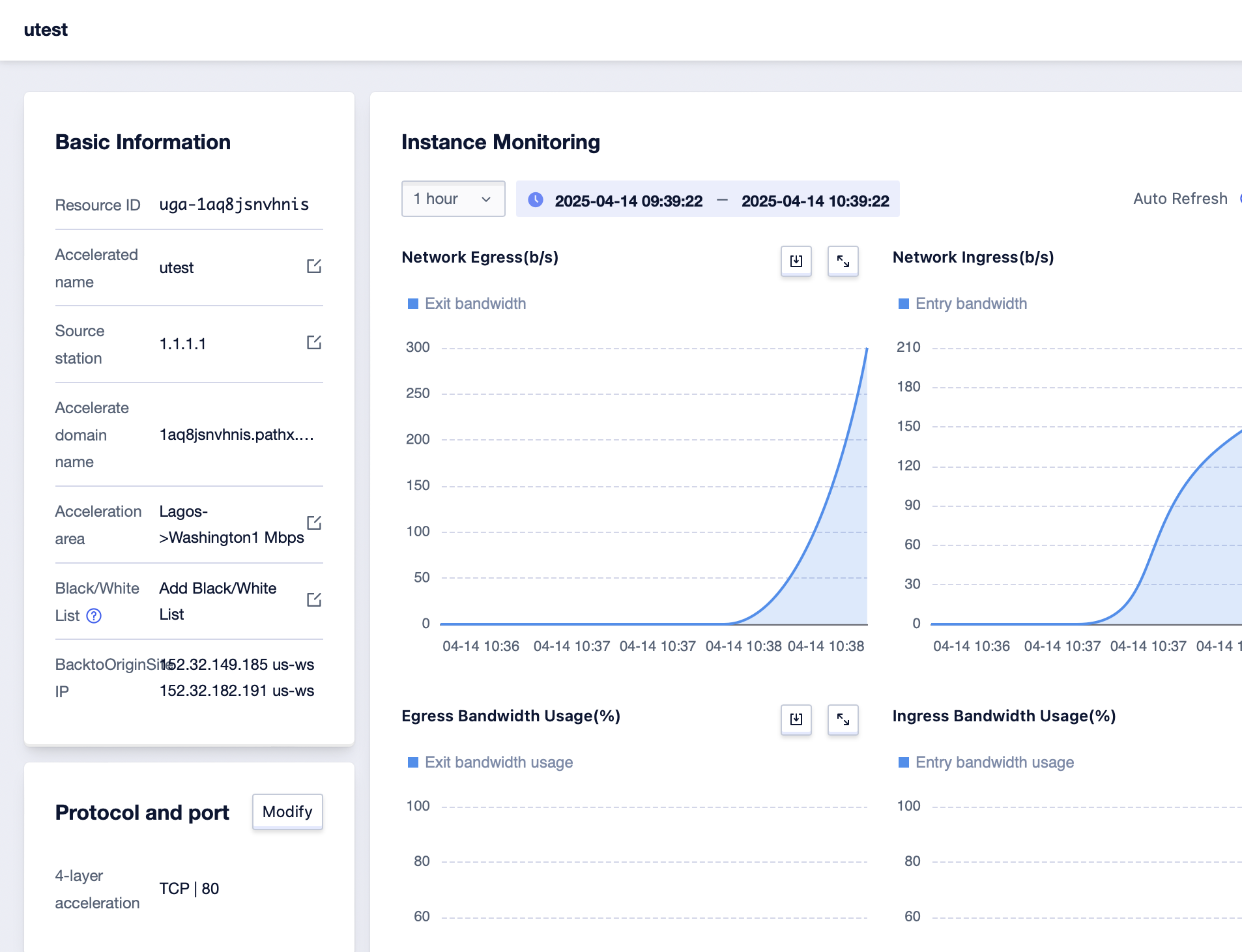Edit the Acceleration area Lagos->Washington

(x=314, y=523)
